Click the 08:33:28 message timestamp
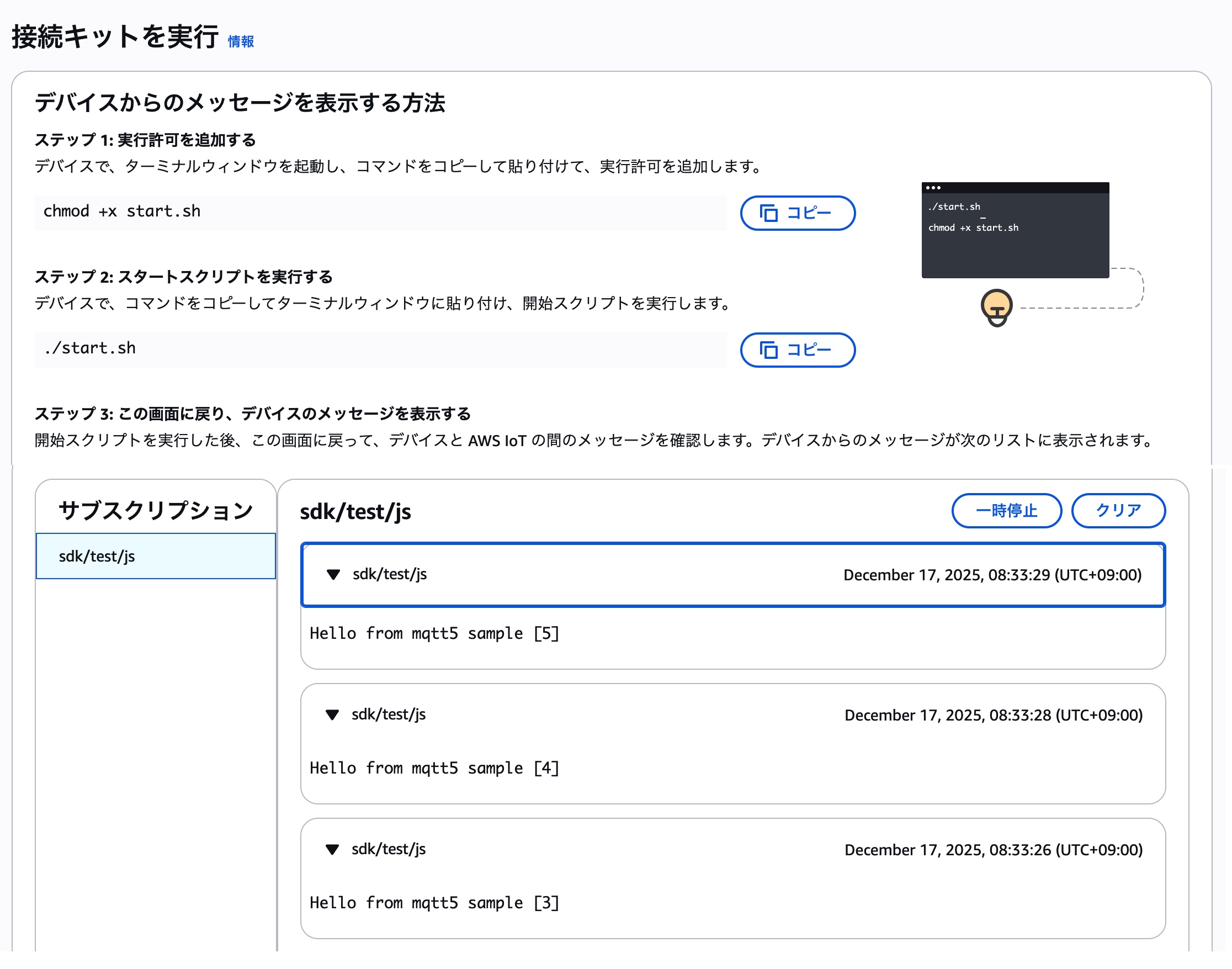Image resolution: width=1232 pixels, height=969 pixels. (992, 715)
